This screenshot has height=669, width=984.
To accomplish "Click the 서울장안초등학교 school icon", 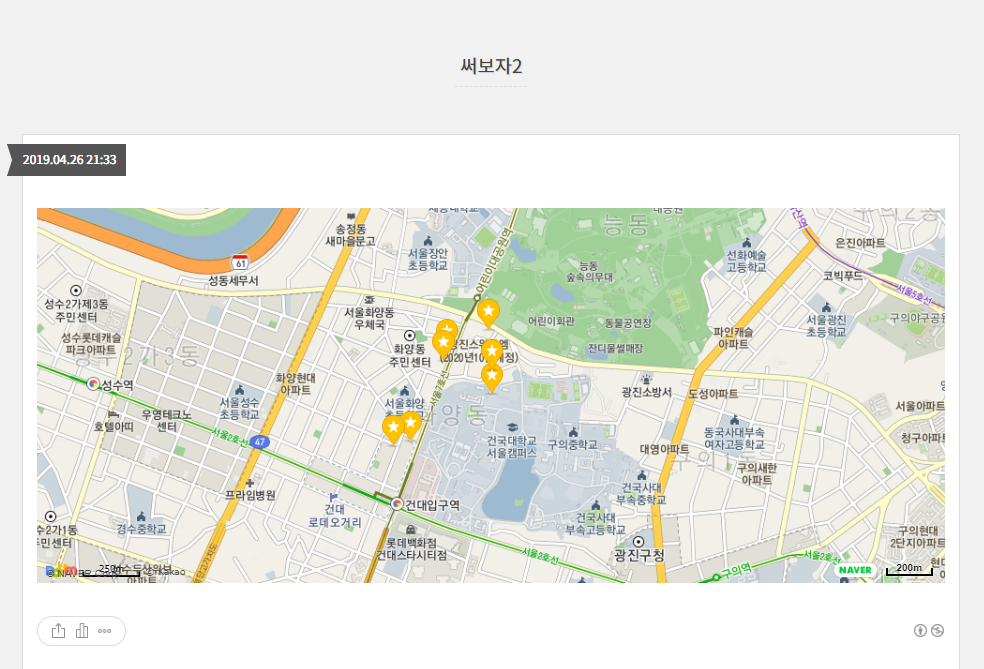I will (x=429, y=241).
